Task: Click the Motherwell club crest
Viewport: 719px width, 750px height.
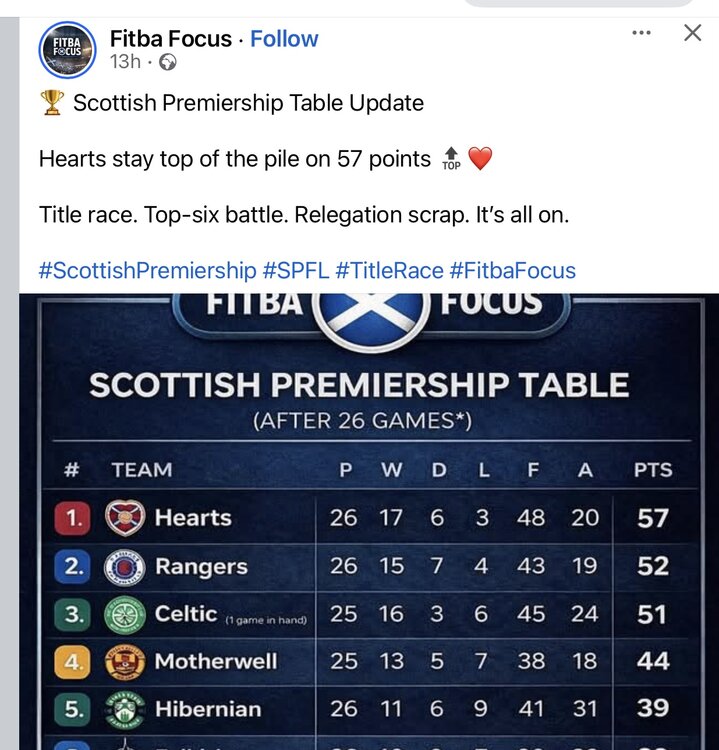Action: coord(125,661)
